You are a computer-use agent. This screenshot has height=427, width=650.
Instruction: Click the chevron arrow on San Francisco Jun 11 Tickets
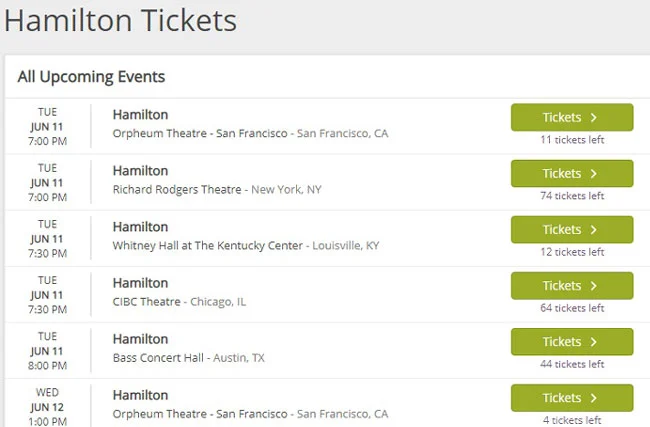pyautogui.click(x=594, y=118)
